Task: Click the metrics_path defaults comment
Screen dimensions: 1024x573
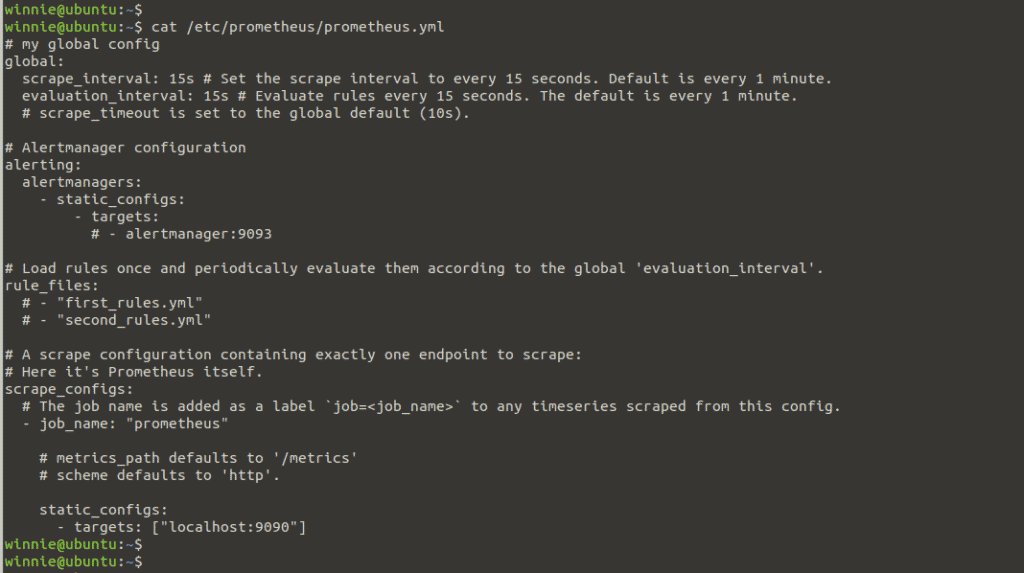Action: pyautogui.click(x=199, y=458)
